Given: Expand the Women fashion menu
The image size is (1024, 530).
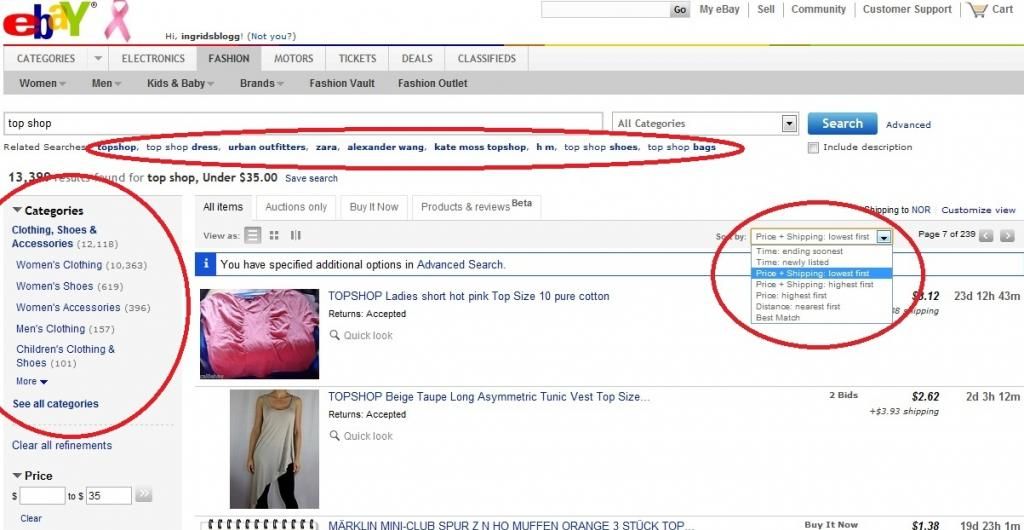Looking at the screenshot, I should point(42,84).
